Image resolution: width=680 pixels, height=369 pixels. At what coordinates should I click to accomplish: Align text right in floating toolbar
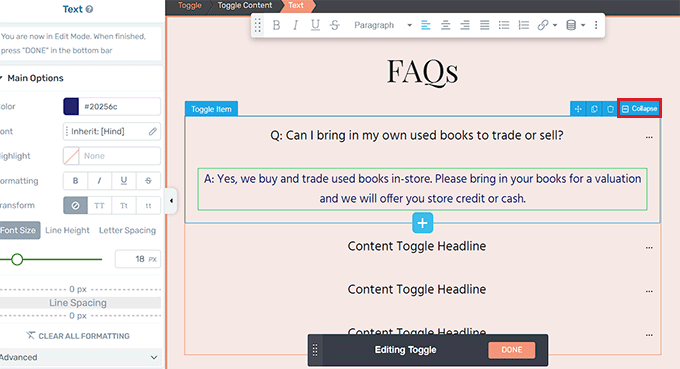point(465,25)
